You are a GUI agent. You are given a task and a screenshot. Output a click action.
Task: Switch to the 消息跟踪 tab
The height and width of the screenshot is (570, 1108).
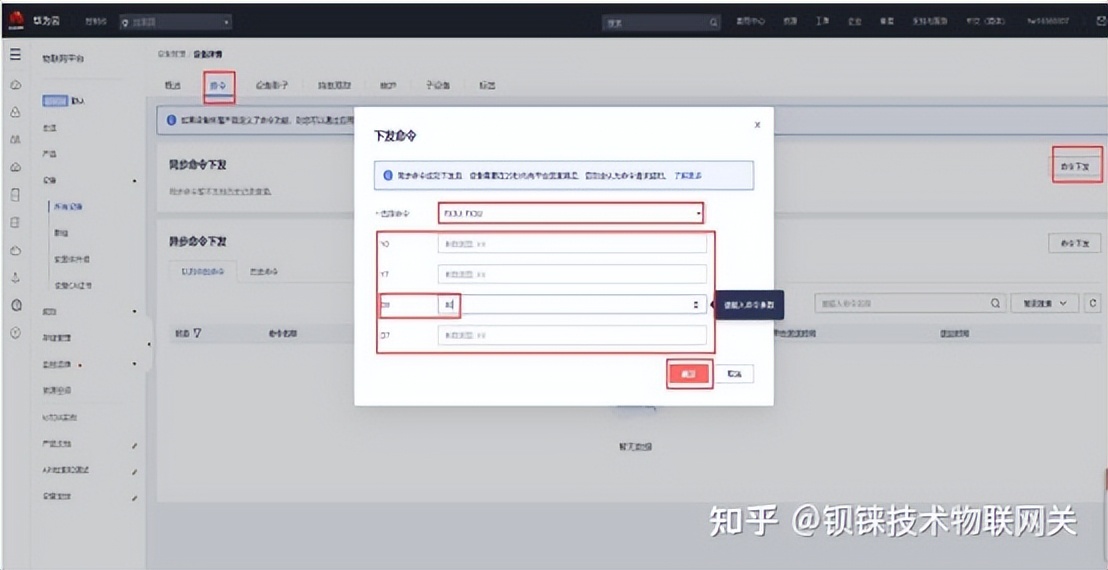coord(334,85)
